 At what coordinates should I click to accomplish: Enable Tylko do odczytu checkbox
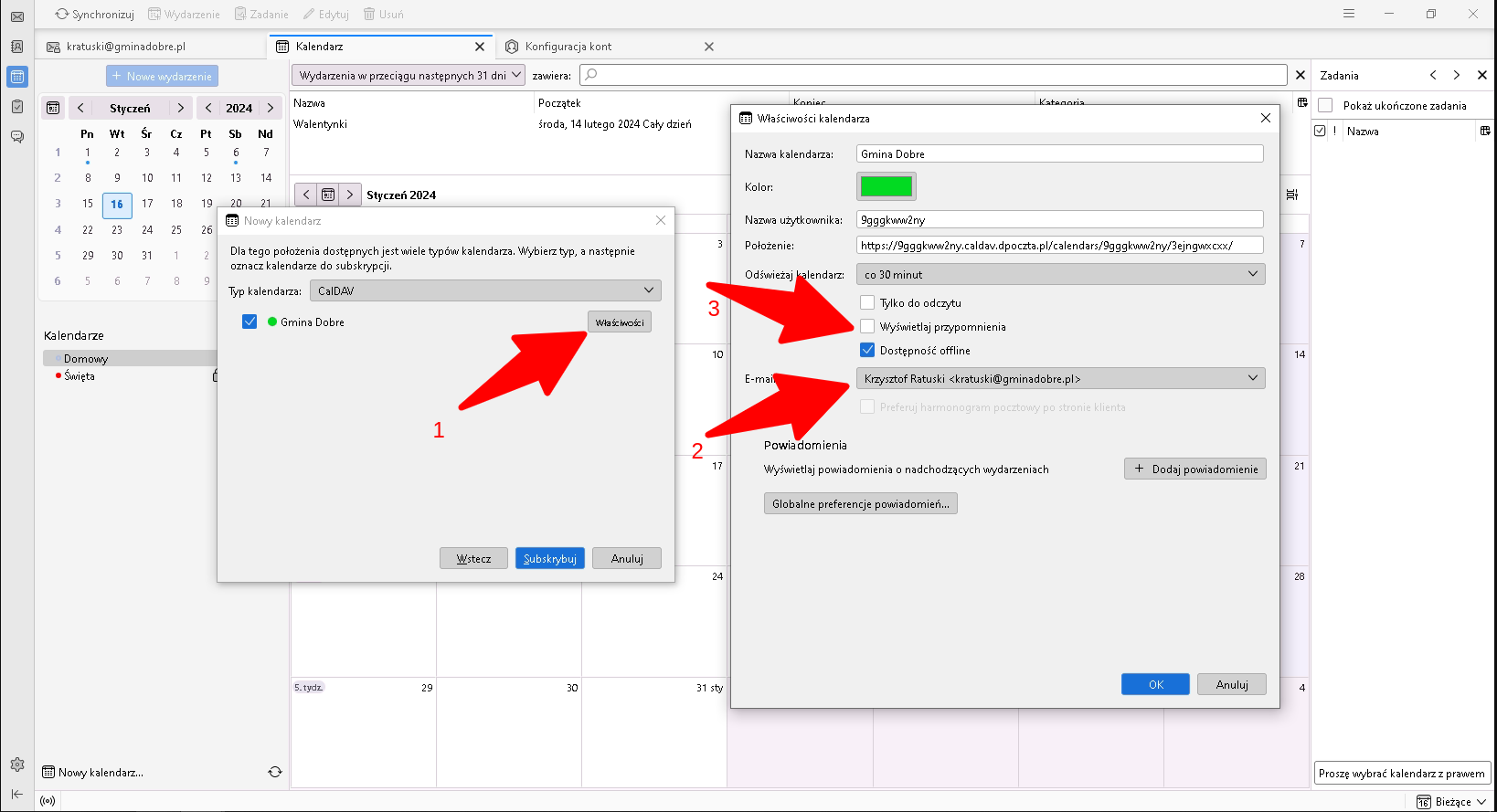point(867,302)
